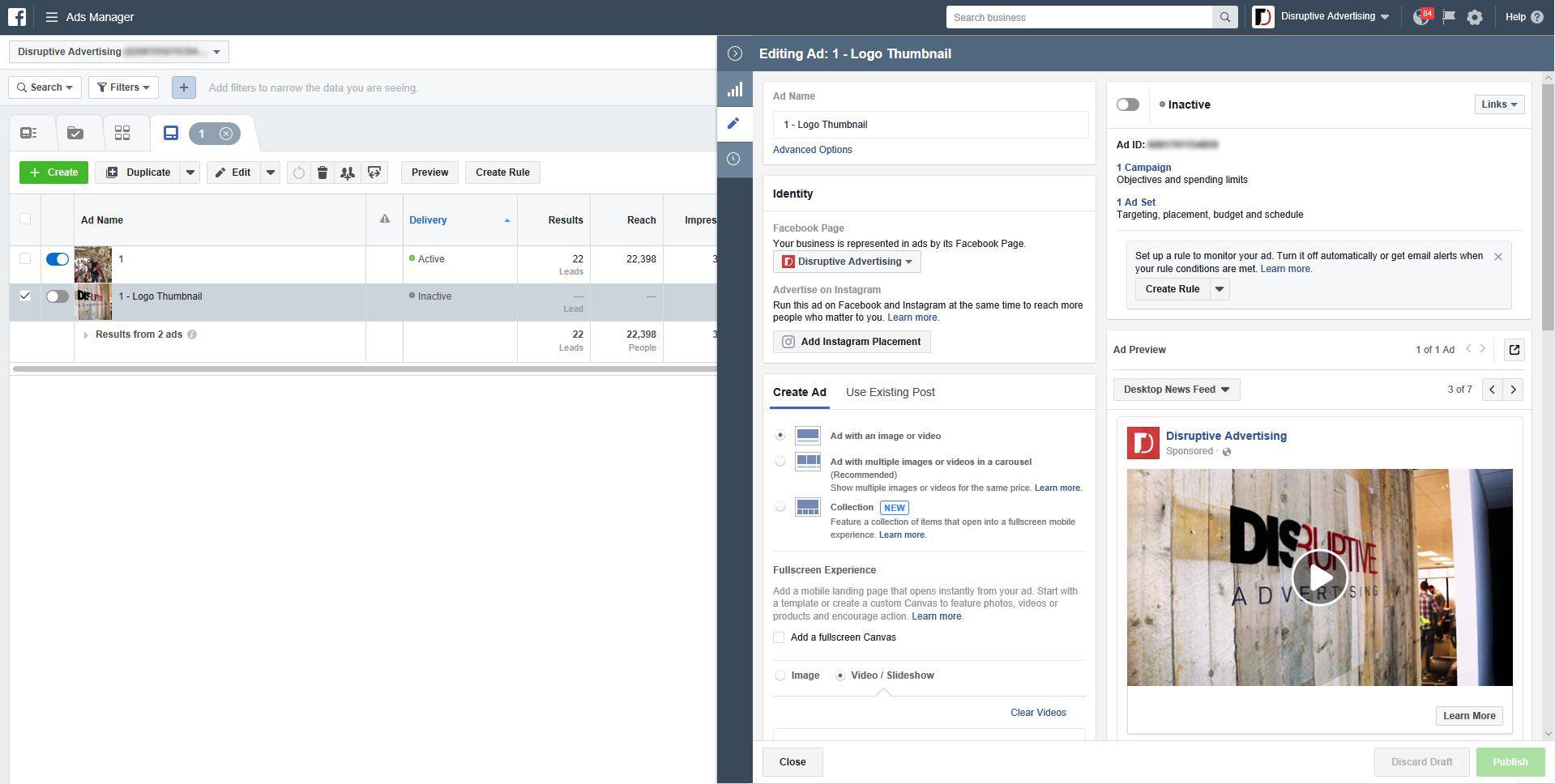Viewport: 1555px width, 784px height.
Task: Select the pencil edit view icon
Action: (734, 123)
